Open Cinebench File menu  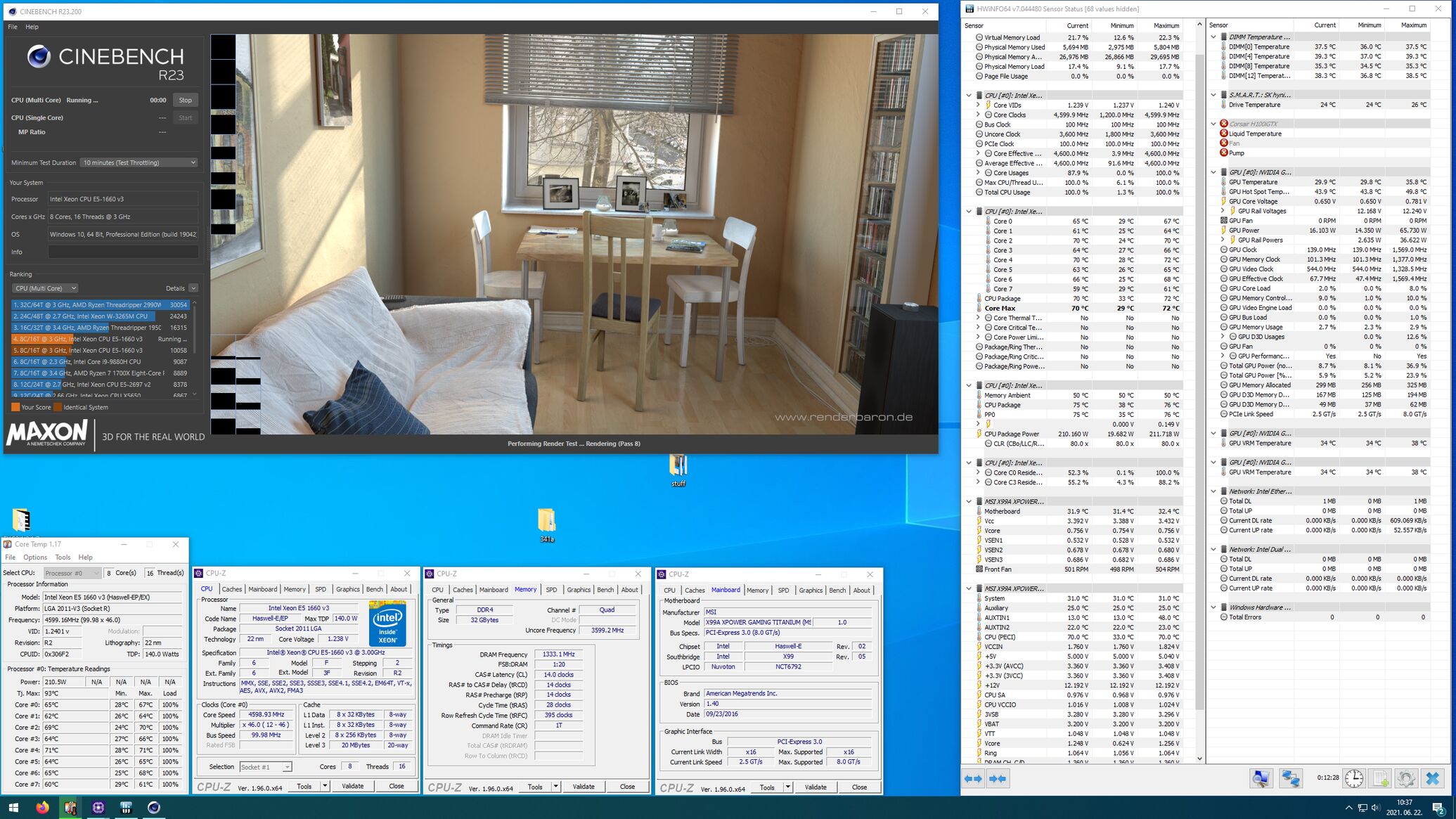13,27
